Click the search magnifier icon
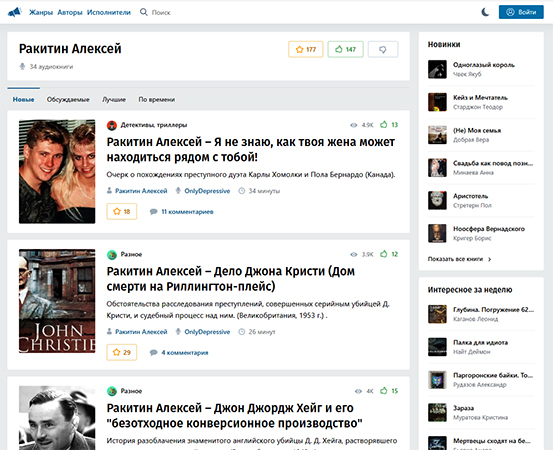The height and width of the screenshot is (450, 553). coord(144,12)
